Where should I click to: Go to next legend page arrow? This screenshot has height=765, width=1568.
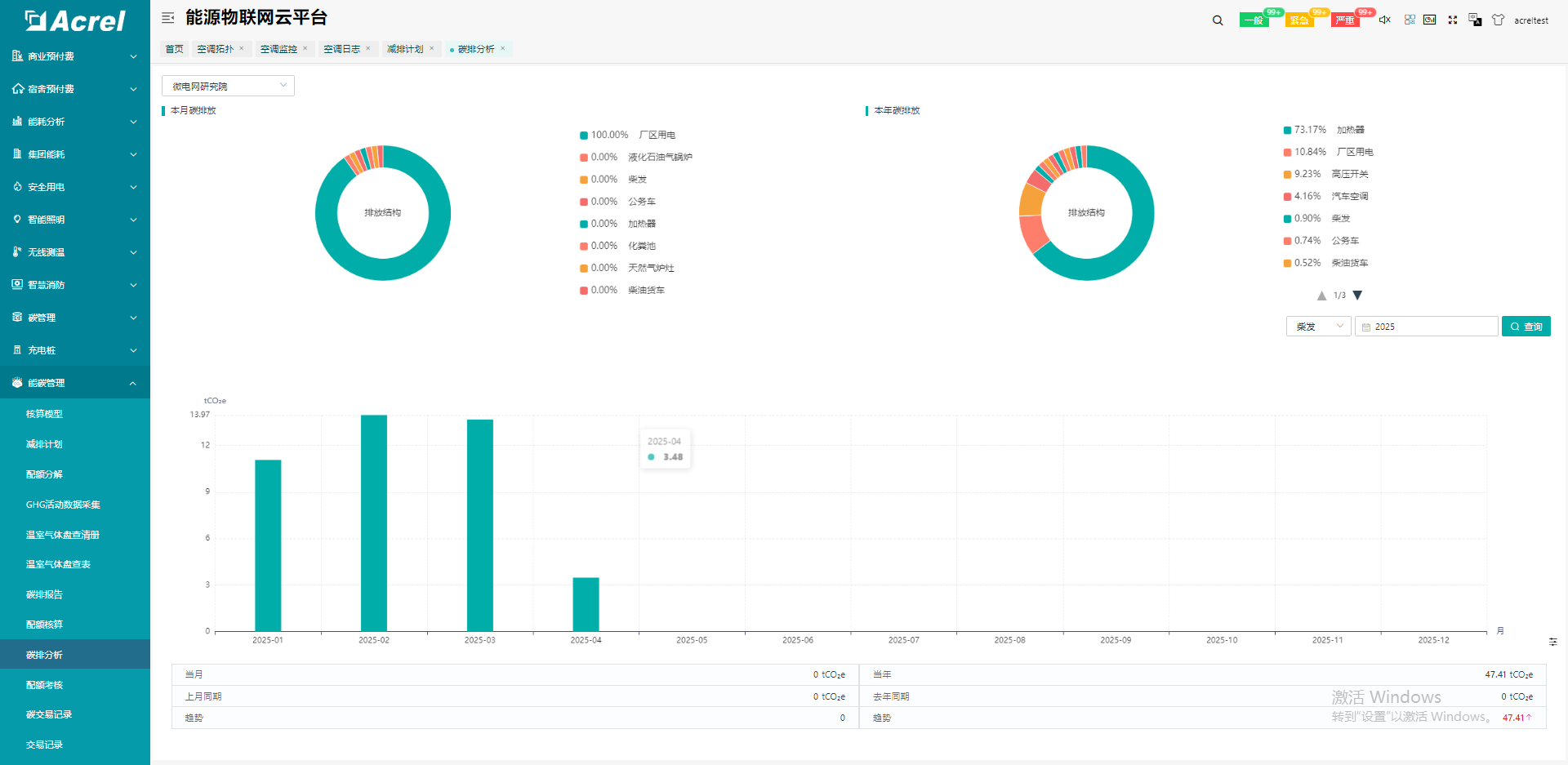tap(1357, 296)
